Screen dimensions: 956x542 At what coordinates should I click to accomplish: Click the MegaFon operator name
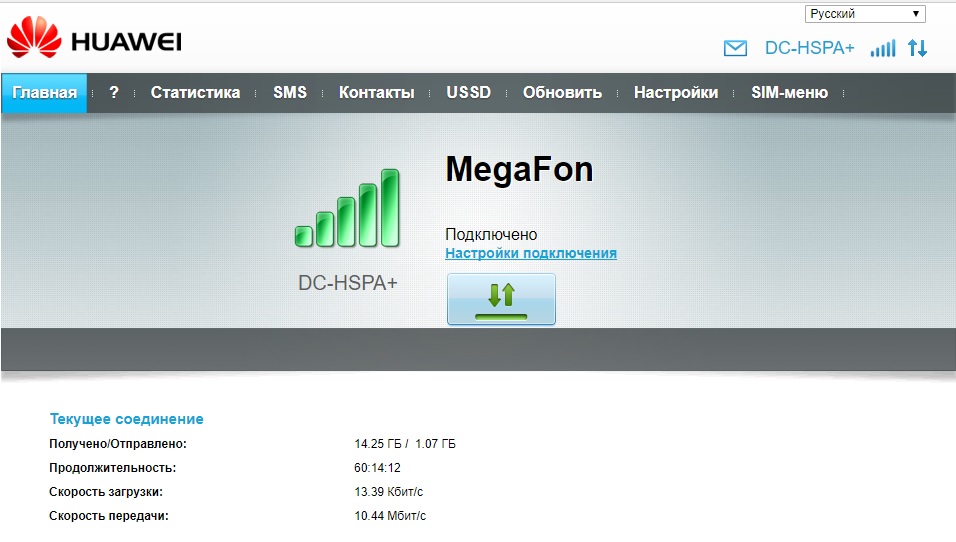pyautogui.click(x=519, y=169)
